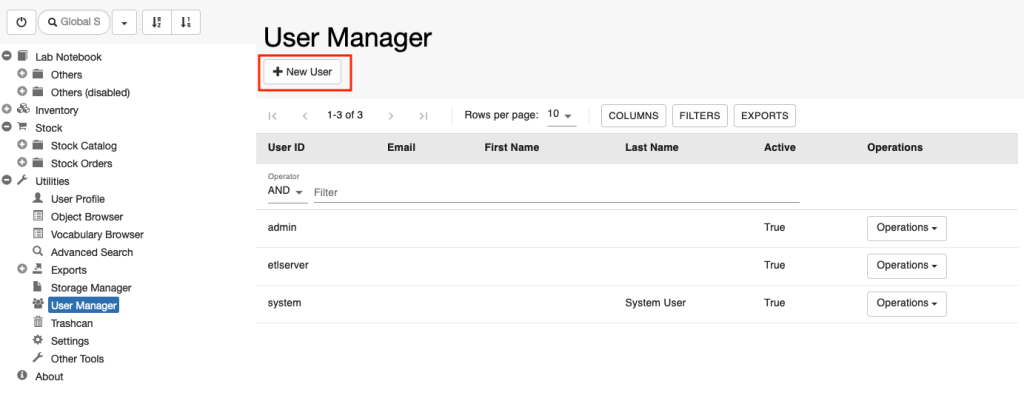Select Vocabulary Browser in Utilities tree
This screenshot has width=1024, height=398.
[x=97, y=234]
